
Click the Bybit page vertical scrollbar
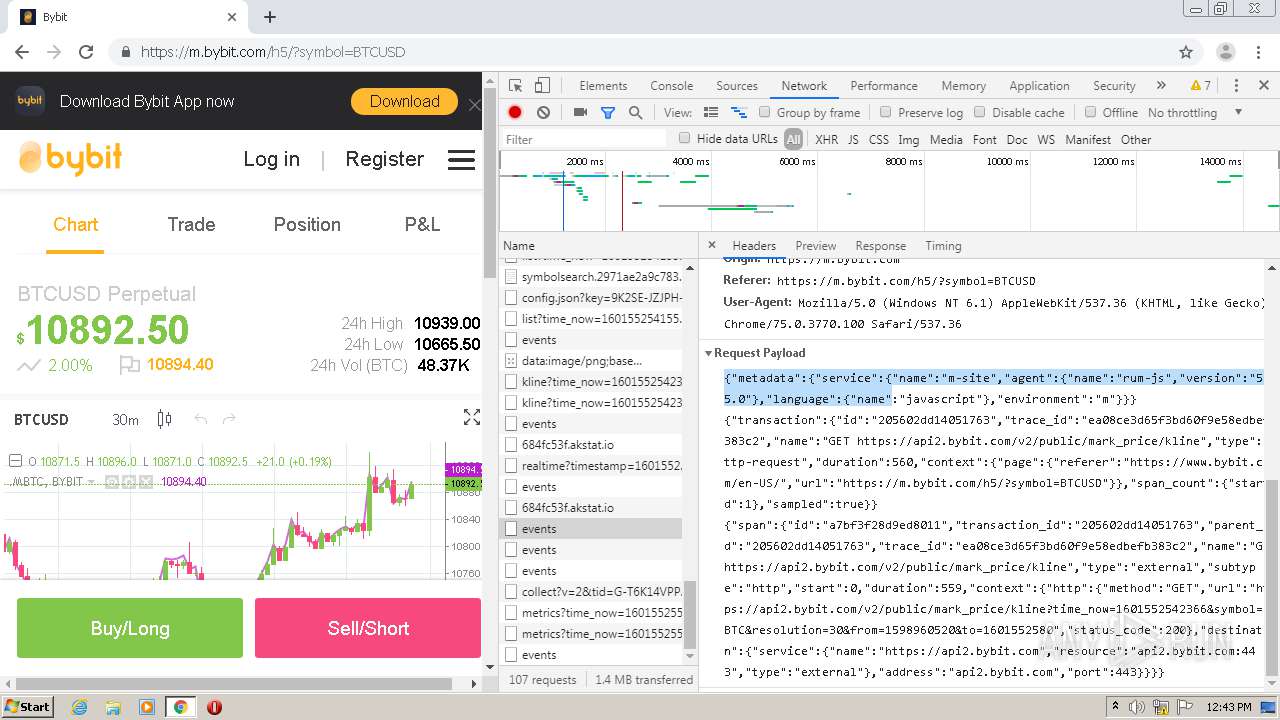click(x=490, y=181)
